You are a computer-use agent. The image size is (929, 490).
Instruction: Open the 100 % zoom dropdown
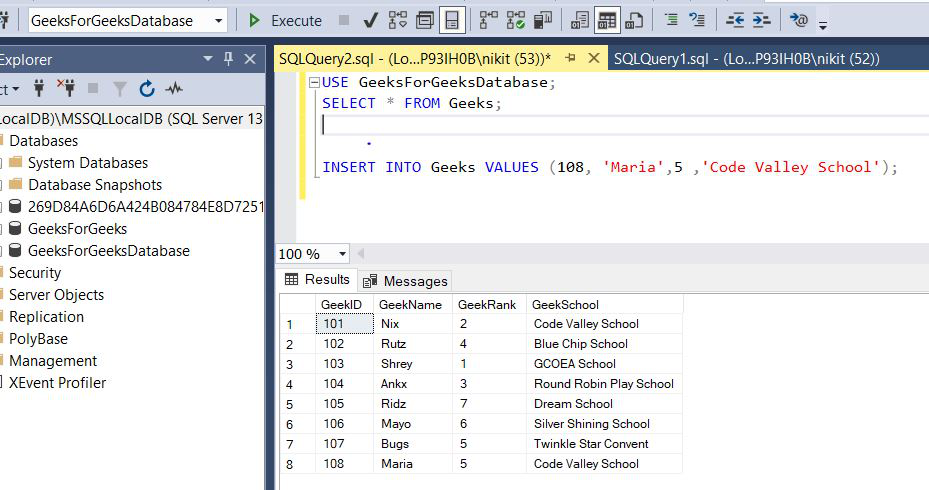(x=343, y=254)
